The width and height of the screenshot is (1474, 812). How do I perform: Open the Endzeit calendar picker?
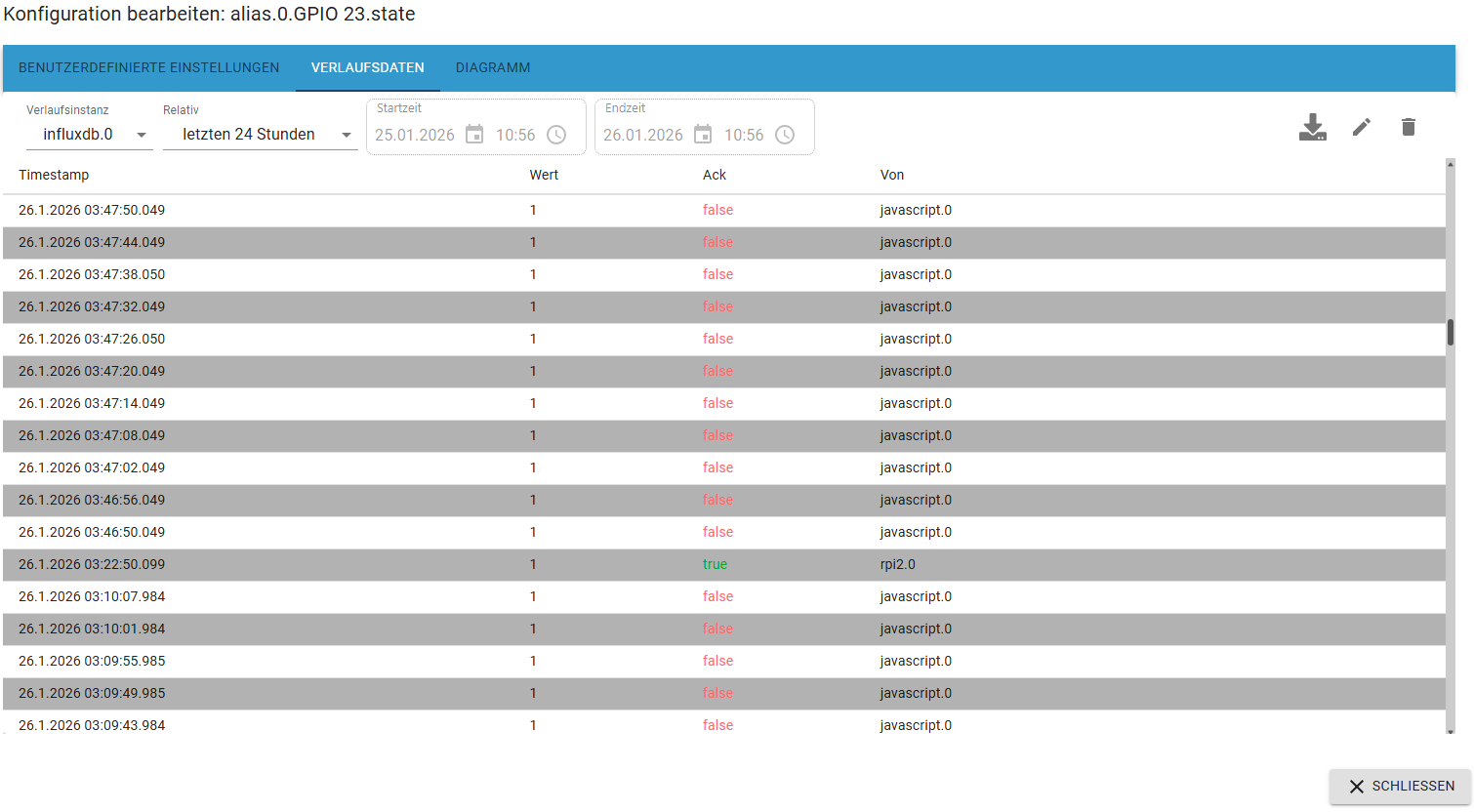pos(703,135)
